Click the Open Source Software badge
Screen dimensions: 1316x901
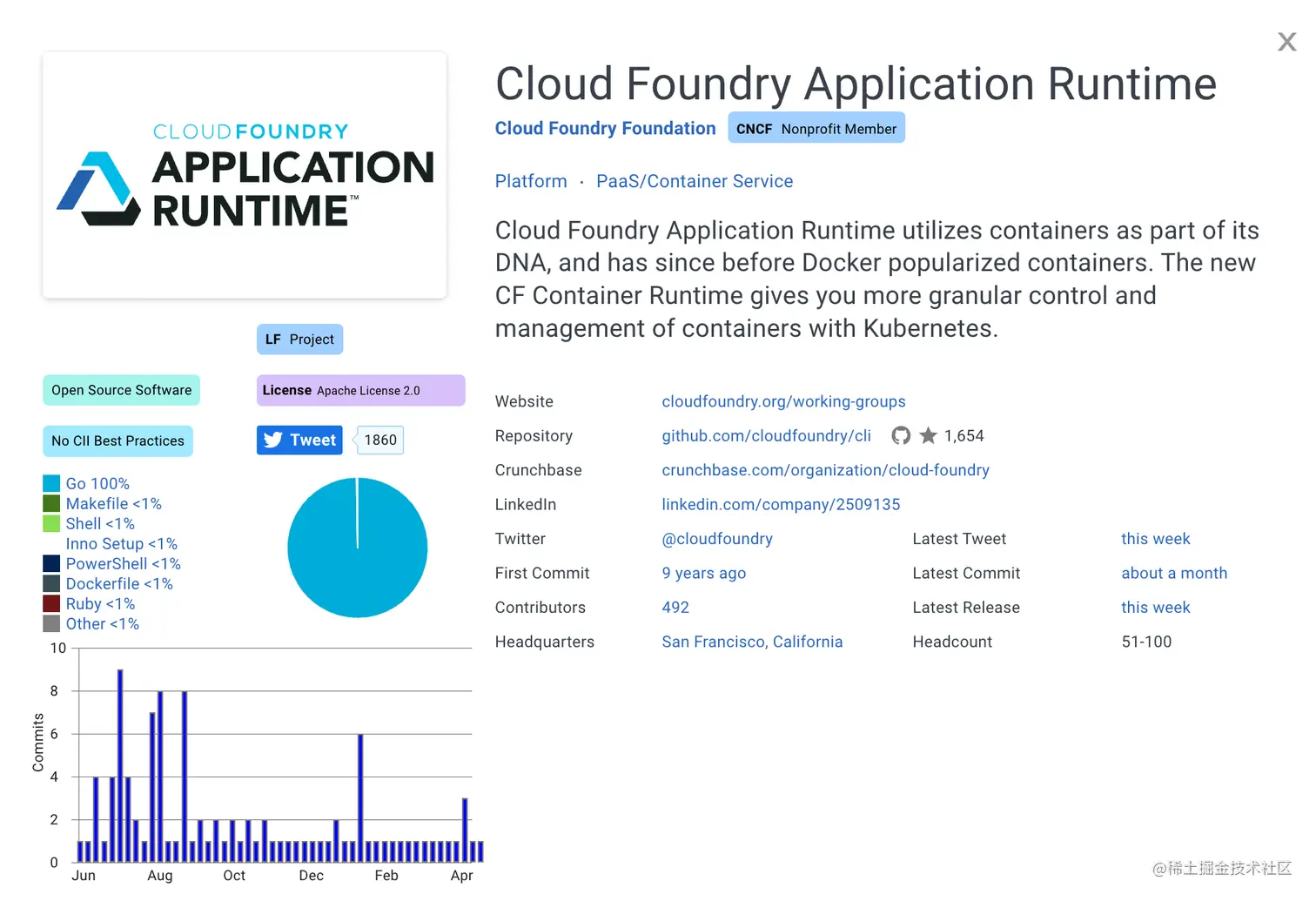coord(121,390)
